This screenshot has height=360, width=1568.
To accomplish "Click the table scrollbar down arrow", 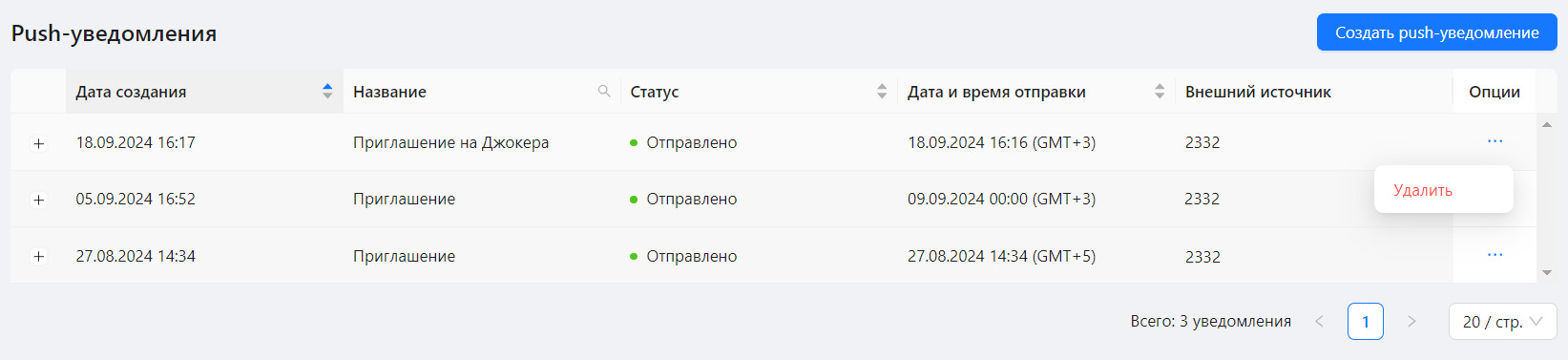I will coord(1546,273).
